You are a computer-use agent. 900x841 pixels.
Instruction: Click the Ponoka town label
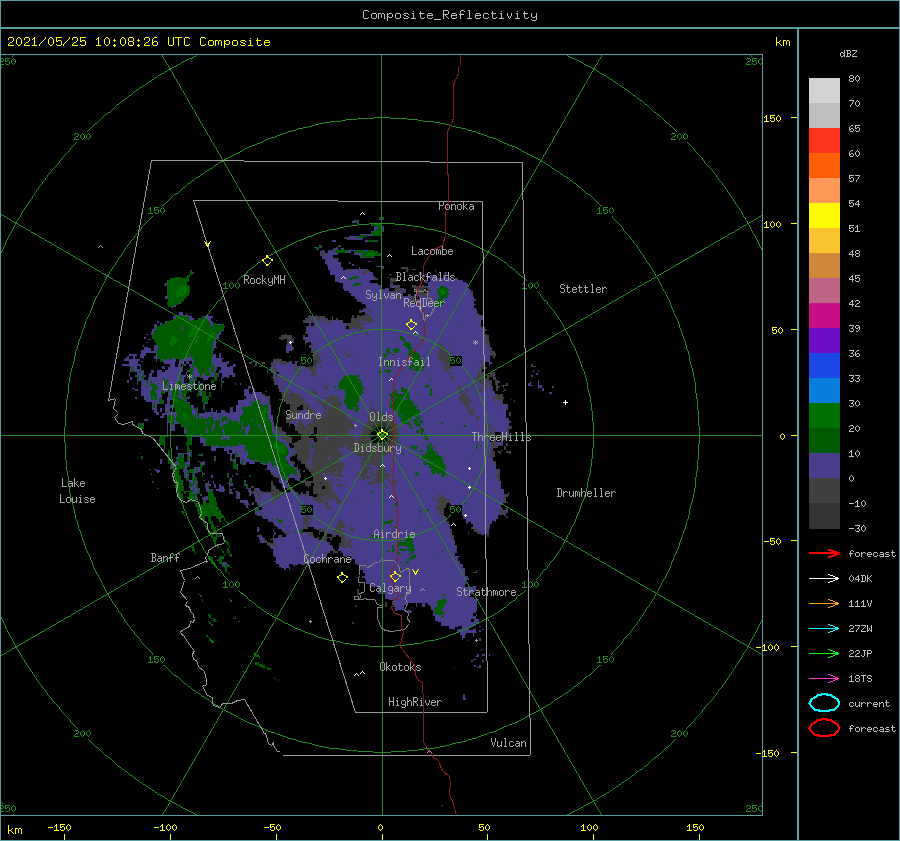pyautogui.click(x=456, y=206)
